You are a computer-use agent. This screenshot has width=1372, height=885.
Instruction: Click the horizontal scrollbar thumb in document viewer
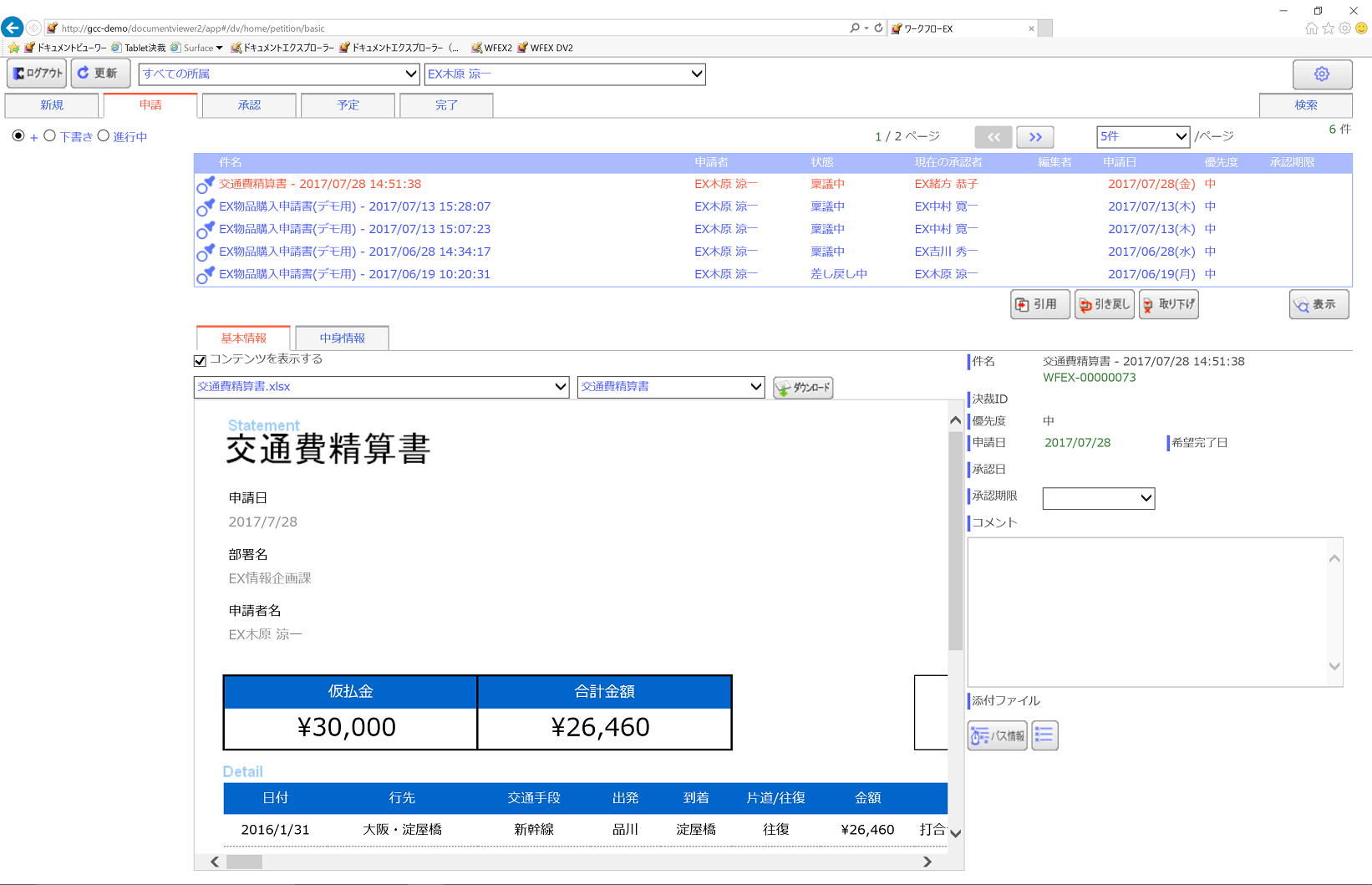244,862
